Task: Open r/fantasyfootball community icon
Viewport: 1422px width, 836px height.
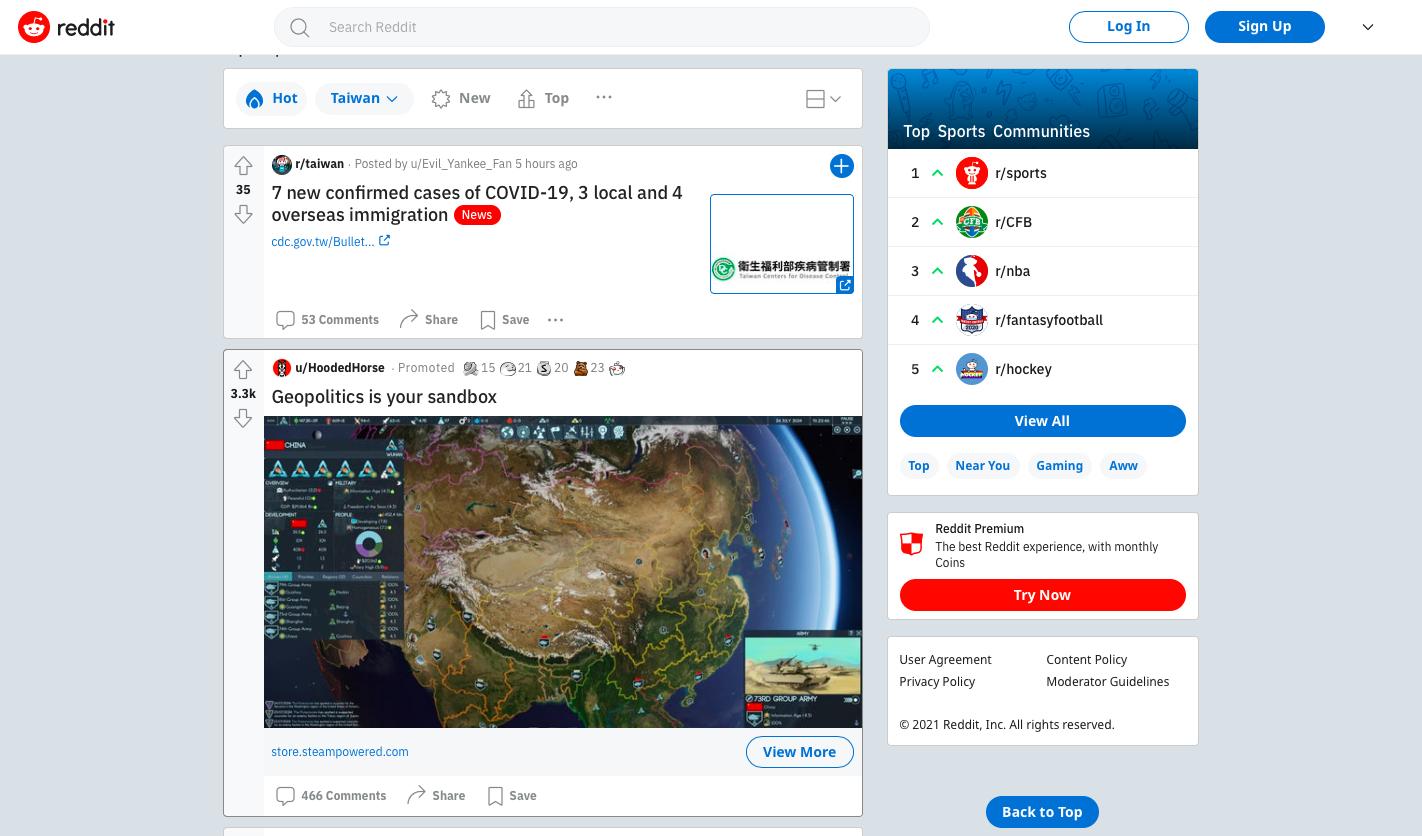Action: (x=972, y=320)
